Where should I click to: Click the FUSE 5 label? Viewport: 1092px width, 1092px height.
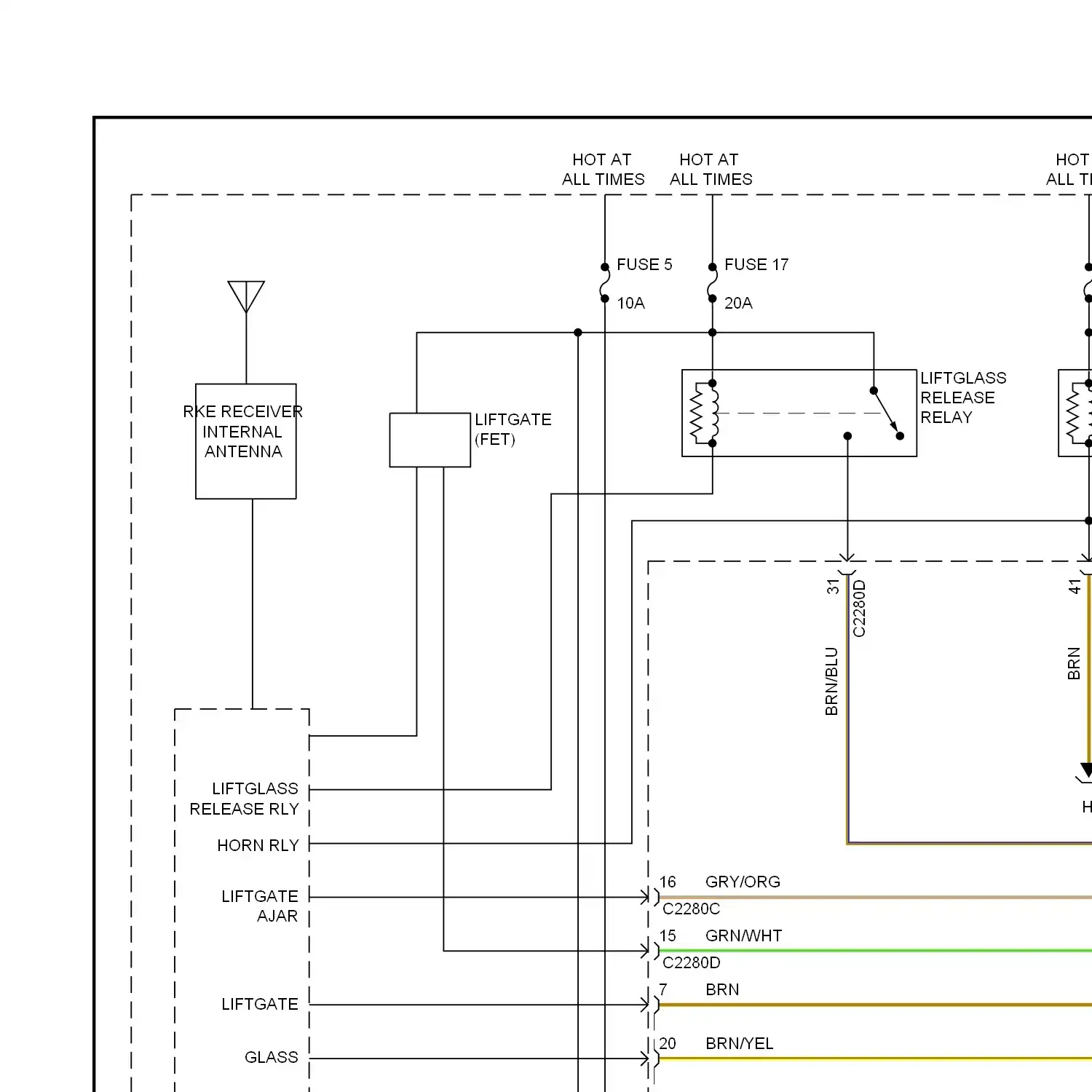point(644,264)
